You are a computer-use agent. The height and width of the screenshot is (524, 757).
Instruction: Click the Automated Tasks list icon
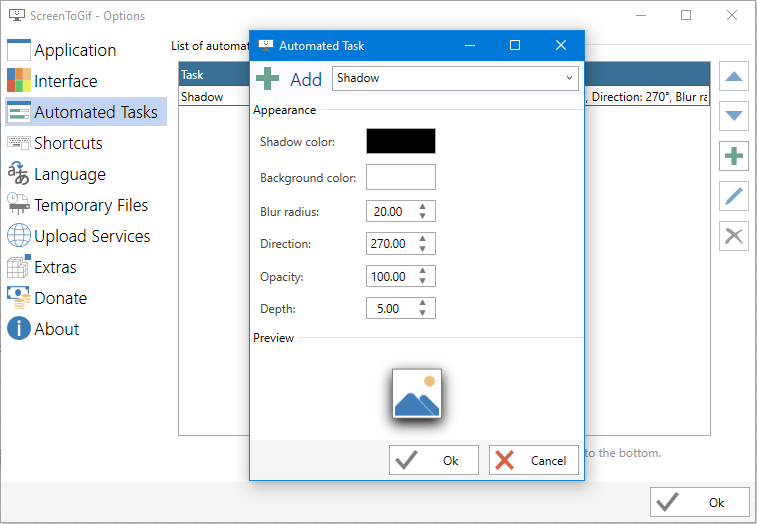(19, 112)
